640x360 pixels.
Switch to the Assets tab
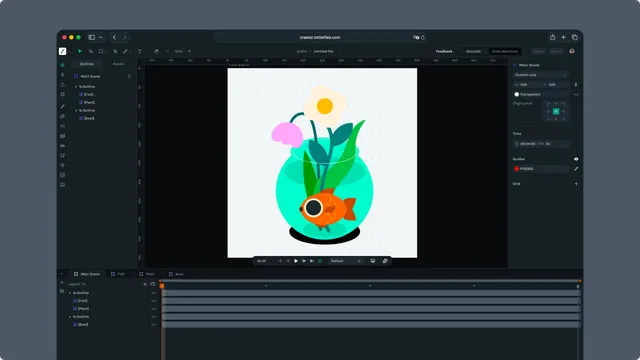coord(118,64)
